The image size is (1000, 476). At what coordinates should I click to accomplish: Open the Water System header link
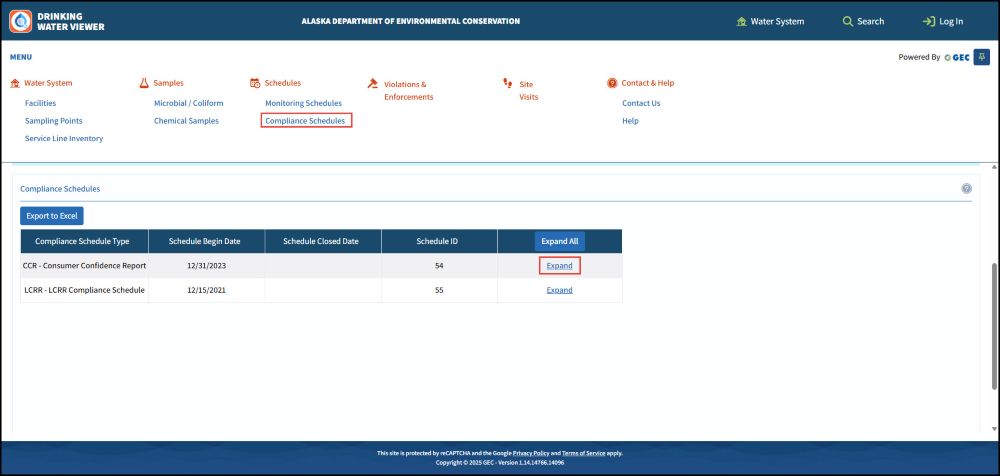[769, 21]
